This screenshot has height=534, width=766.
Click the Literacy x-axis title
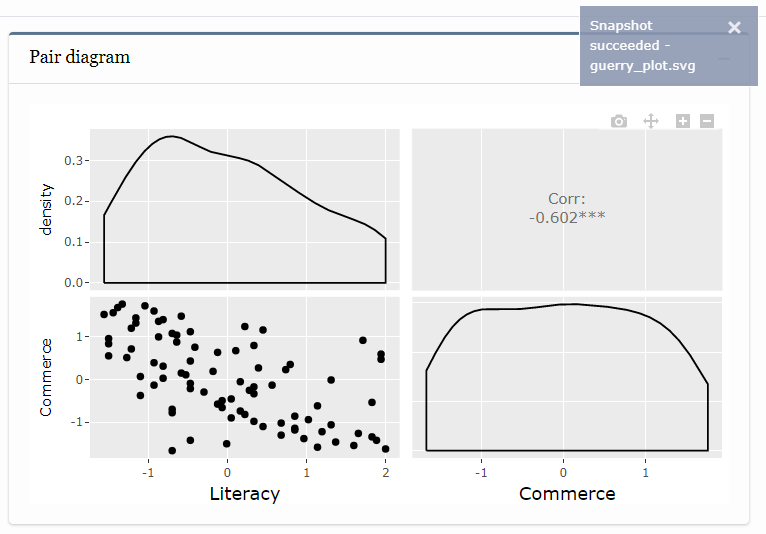(x=245, y=493)
